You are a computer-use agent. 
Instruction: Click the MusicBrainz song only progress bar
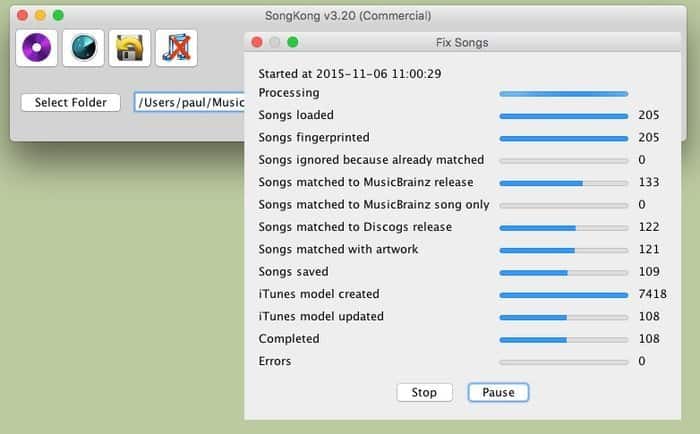point(563,205)
